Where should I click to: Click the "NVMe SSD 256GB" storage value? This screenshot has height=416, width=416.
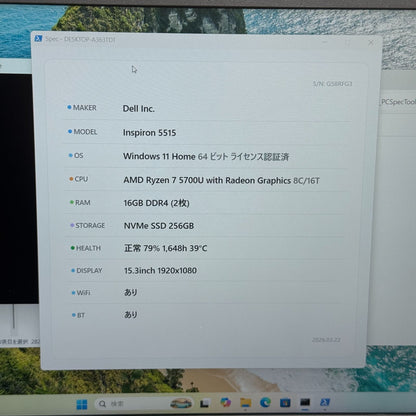[159, 226]
